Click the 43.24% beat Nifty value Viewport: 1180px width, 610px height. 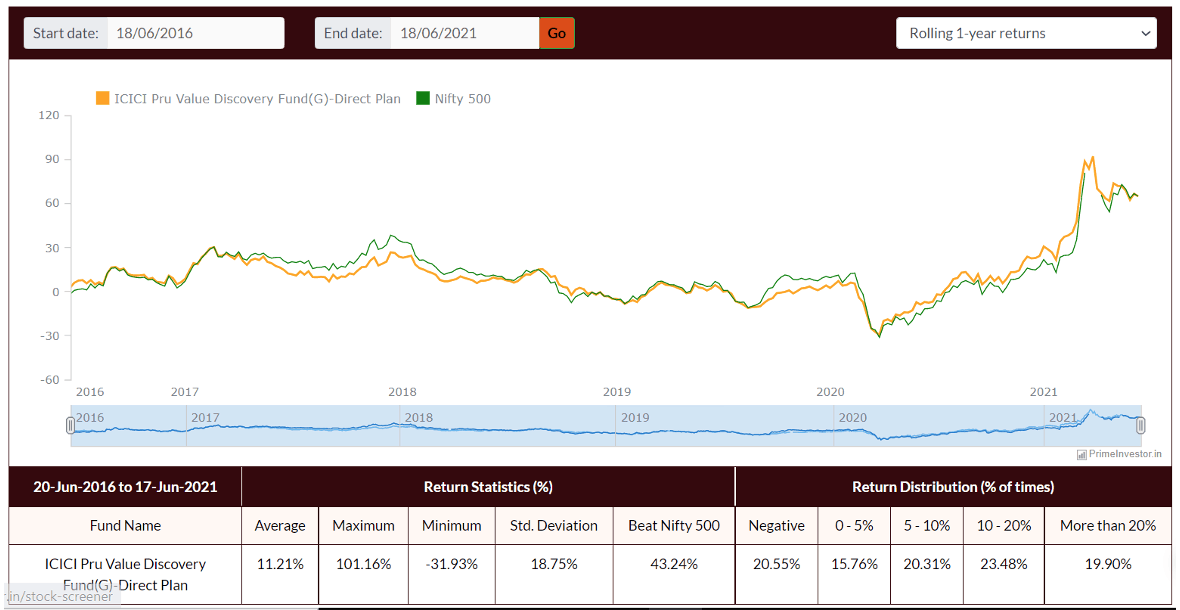pos(674,565)
